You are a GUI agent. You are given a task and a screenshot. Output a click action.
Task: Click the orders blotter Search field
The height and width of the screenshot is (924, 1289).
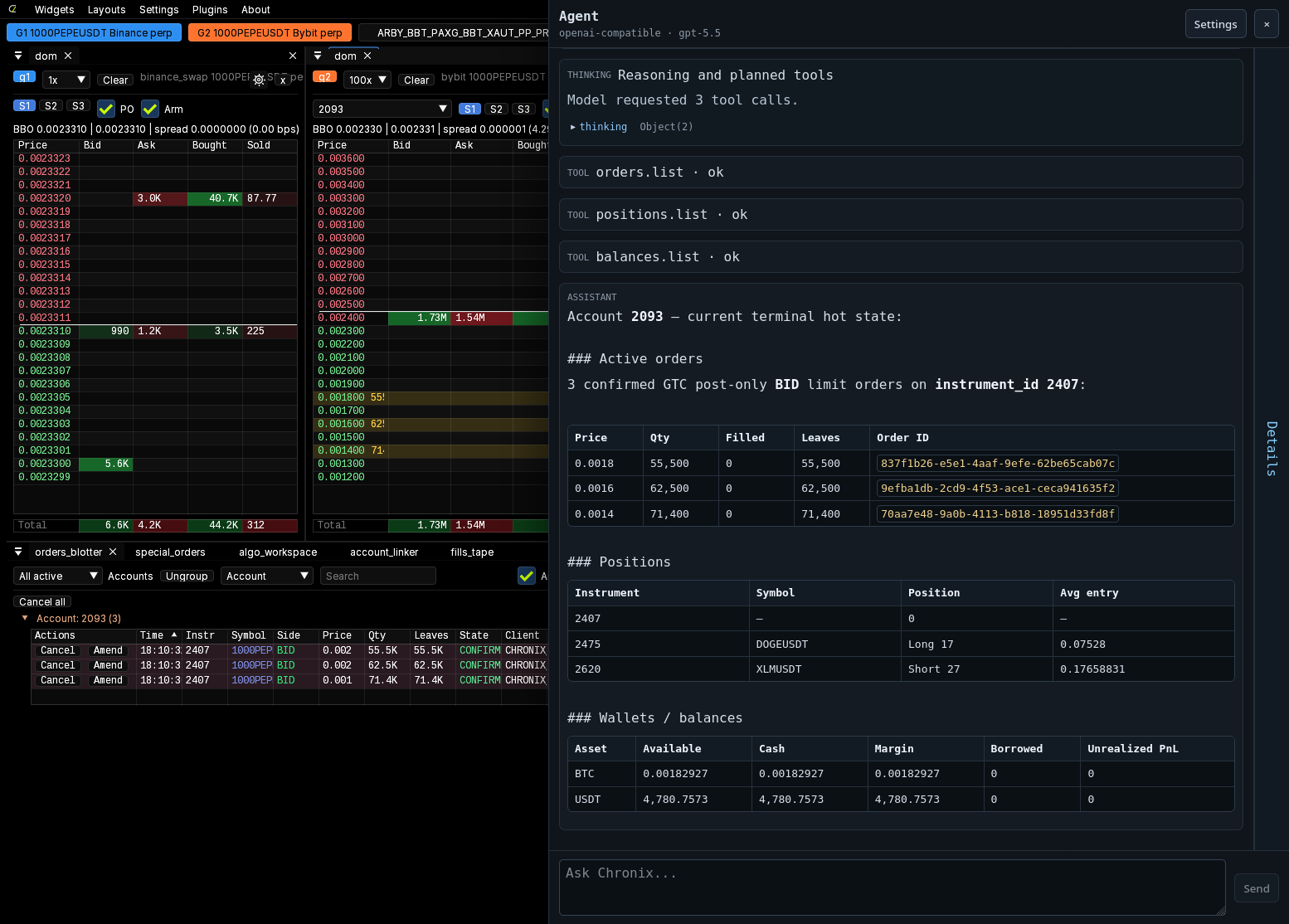tap(378, 576)
